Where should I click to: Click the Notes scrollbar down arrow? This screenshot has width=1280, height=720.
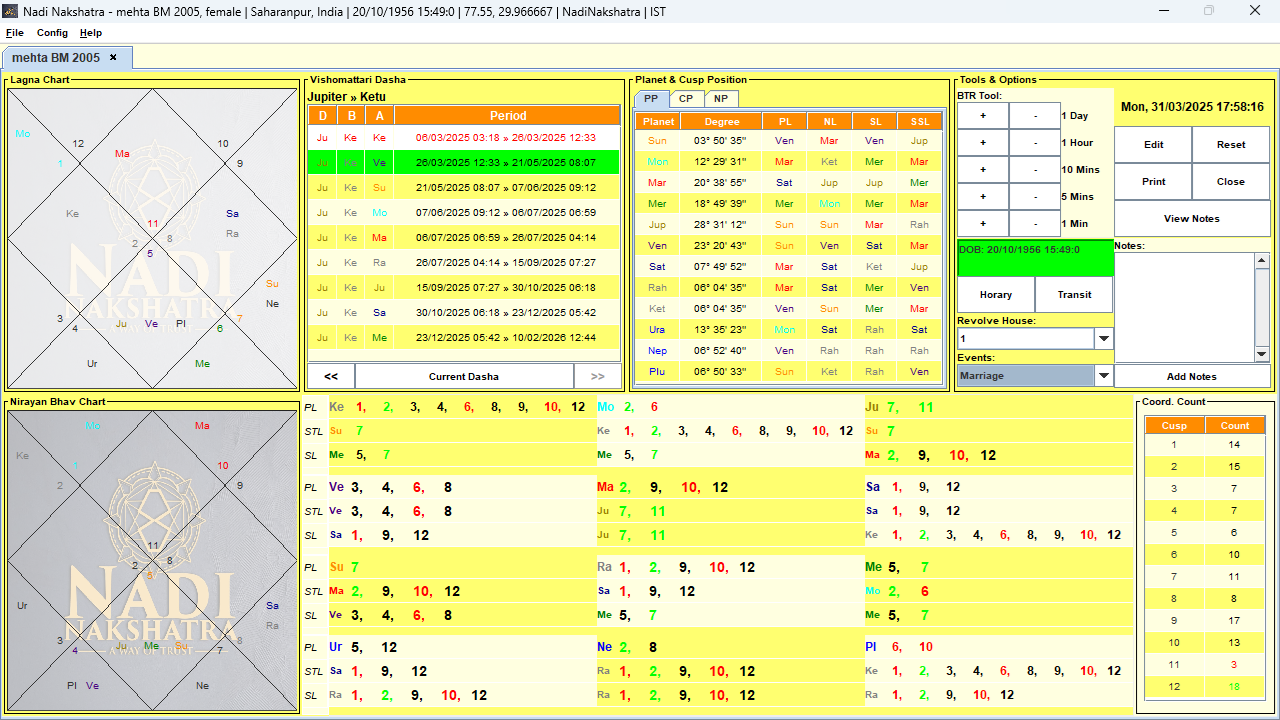(x=1262, y=354)
